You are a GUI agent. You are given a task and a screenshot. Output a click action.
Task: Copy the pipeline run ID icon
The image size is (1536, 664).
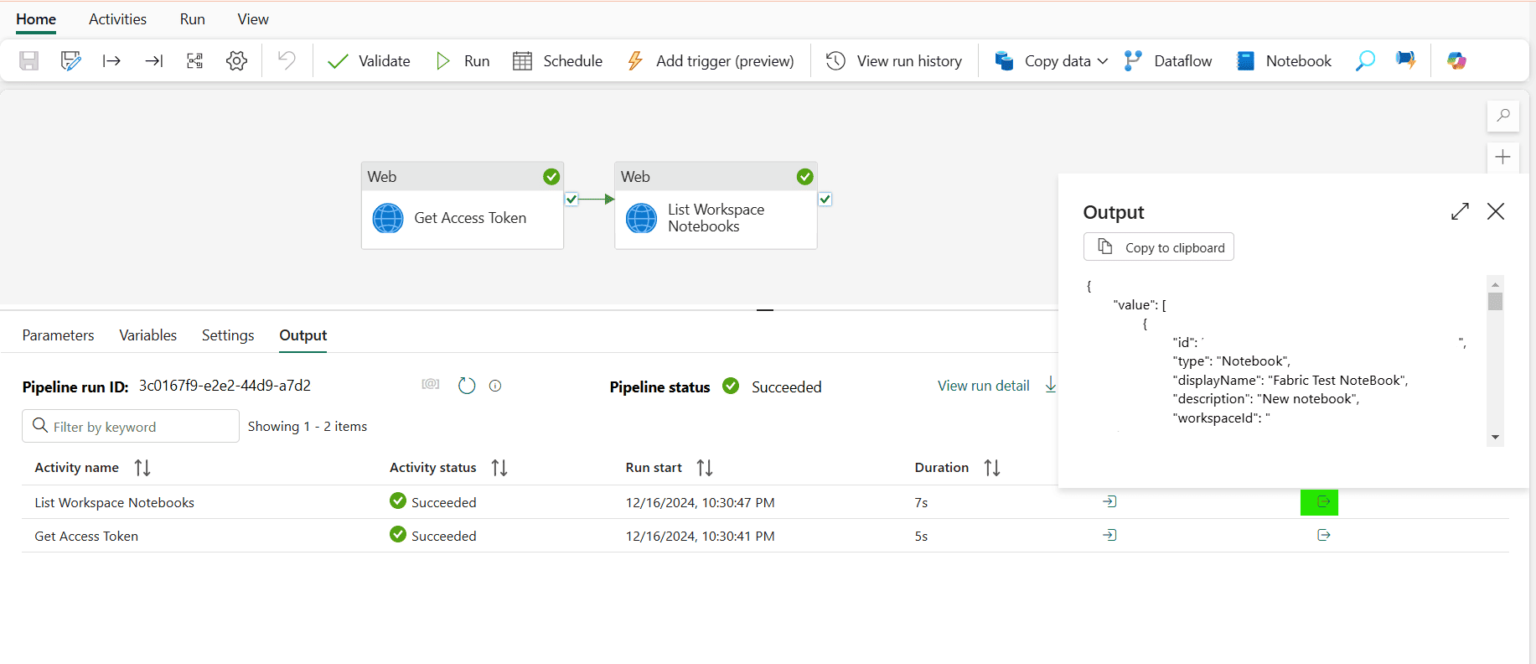[x=431, y=385]
